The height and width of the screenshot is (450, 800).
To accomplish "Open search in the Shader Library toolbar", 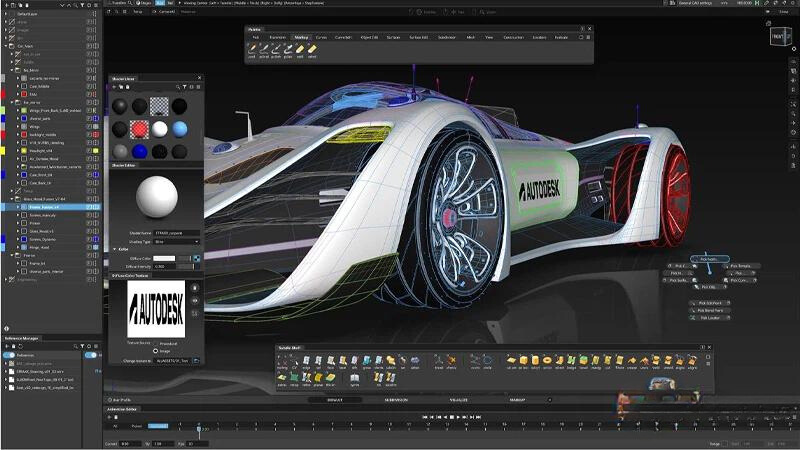I will pos(178,87).
